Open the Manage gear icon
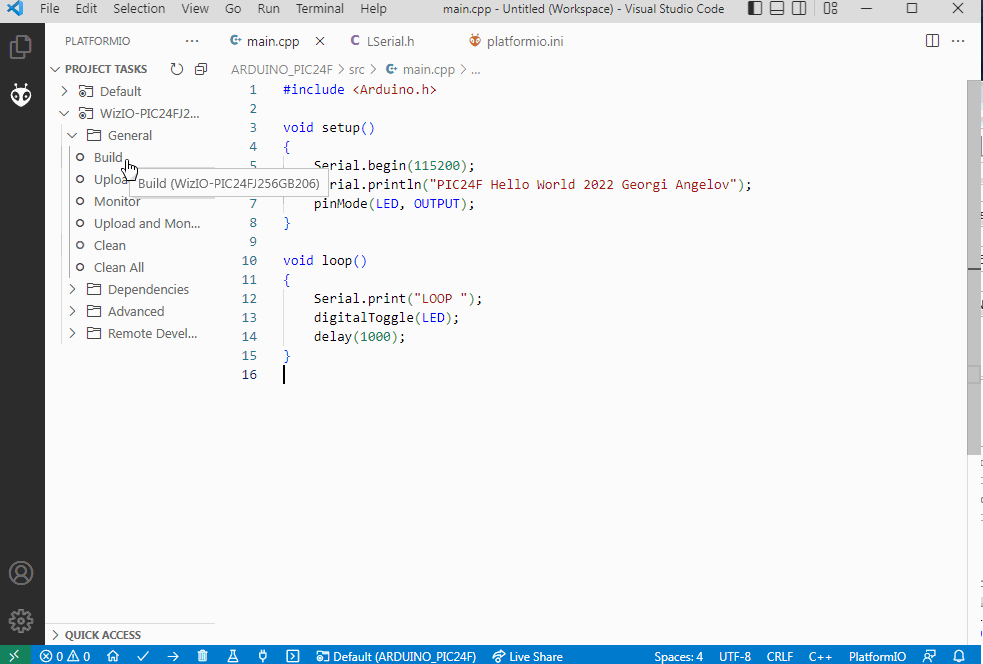This screenshot has height=664, width=983. 21,621
